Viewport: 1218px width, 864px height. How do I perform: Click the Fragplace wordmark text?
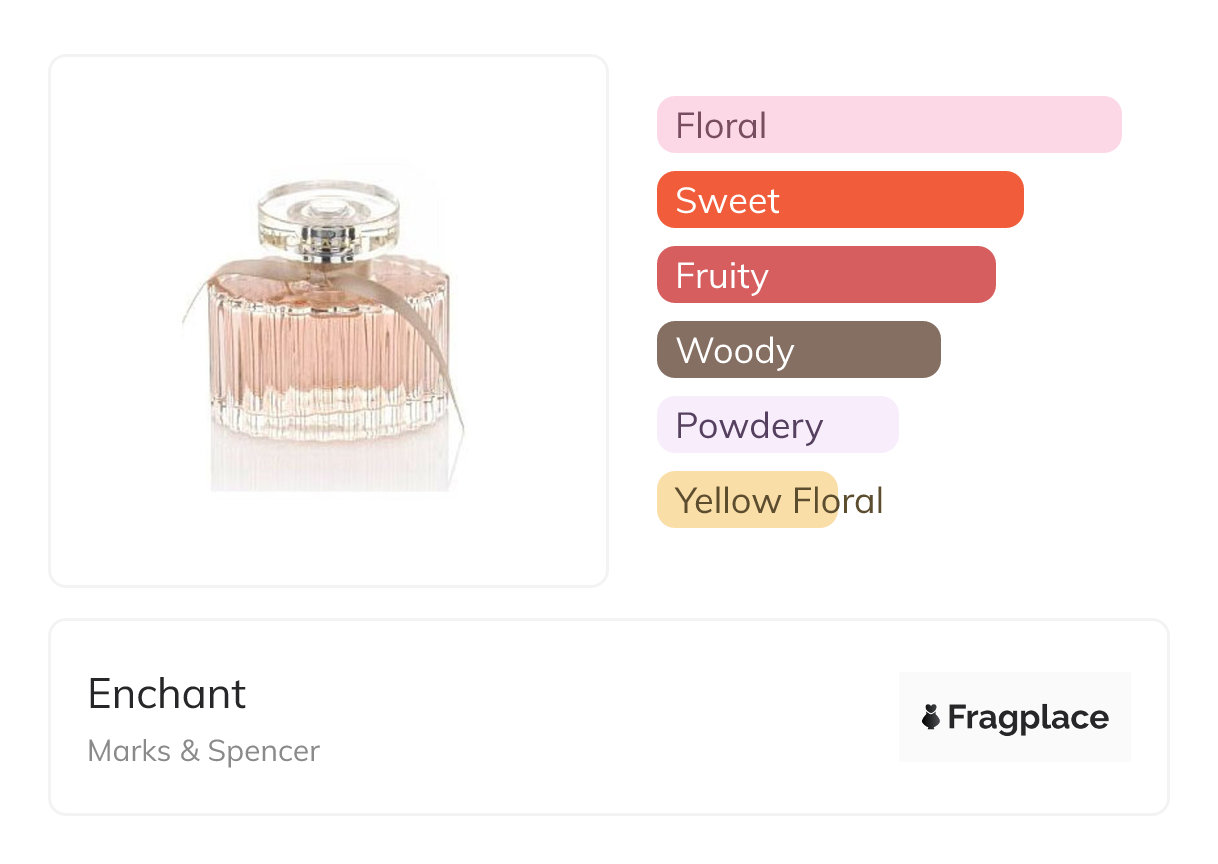point(1028,717)
